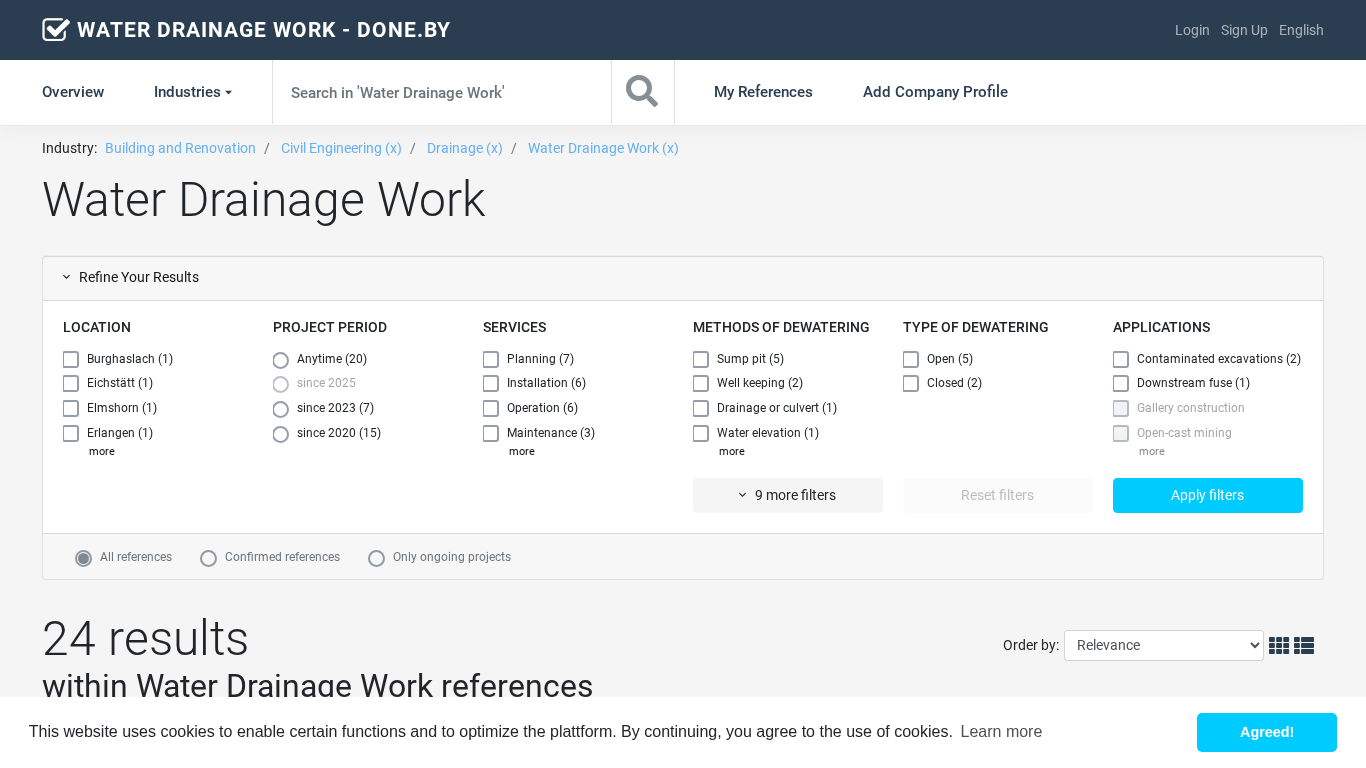Open the Order by Relevance dropdown

tap(1163, 646)
